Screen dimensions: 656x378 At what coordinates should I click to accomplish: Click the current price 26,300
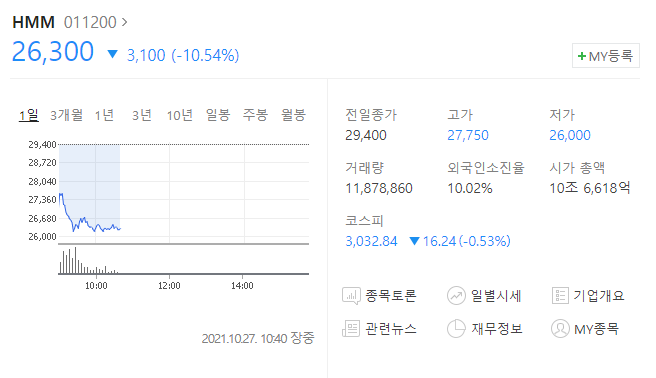click(53, 51)
